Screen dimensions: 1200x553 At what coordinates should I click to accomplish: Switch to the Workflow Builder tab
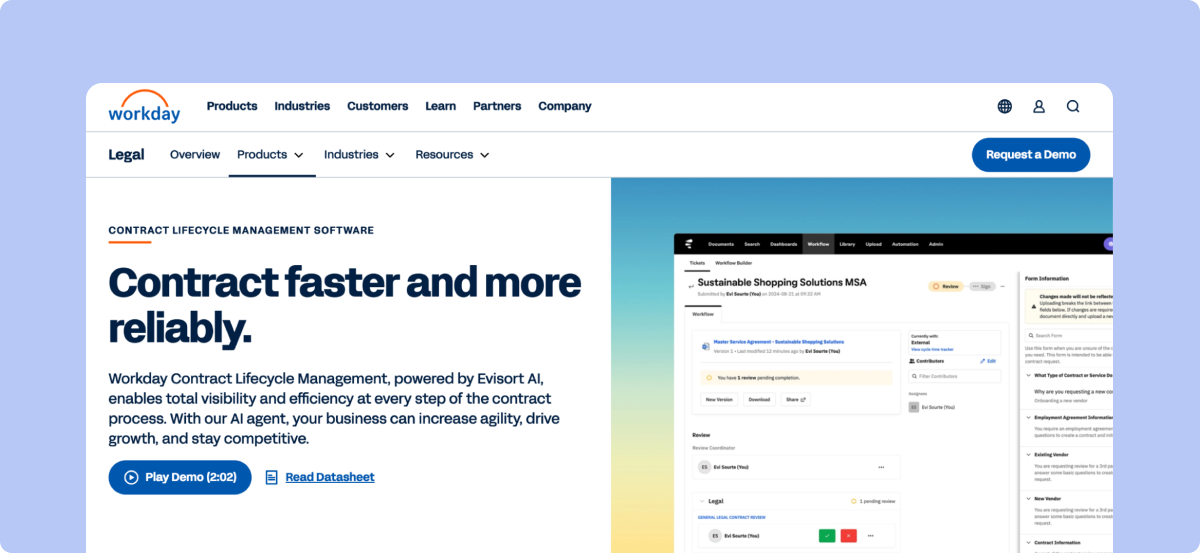(x=734, y=263)
